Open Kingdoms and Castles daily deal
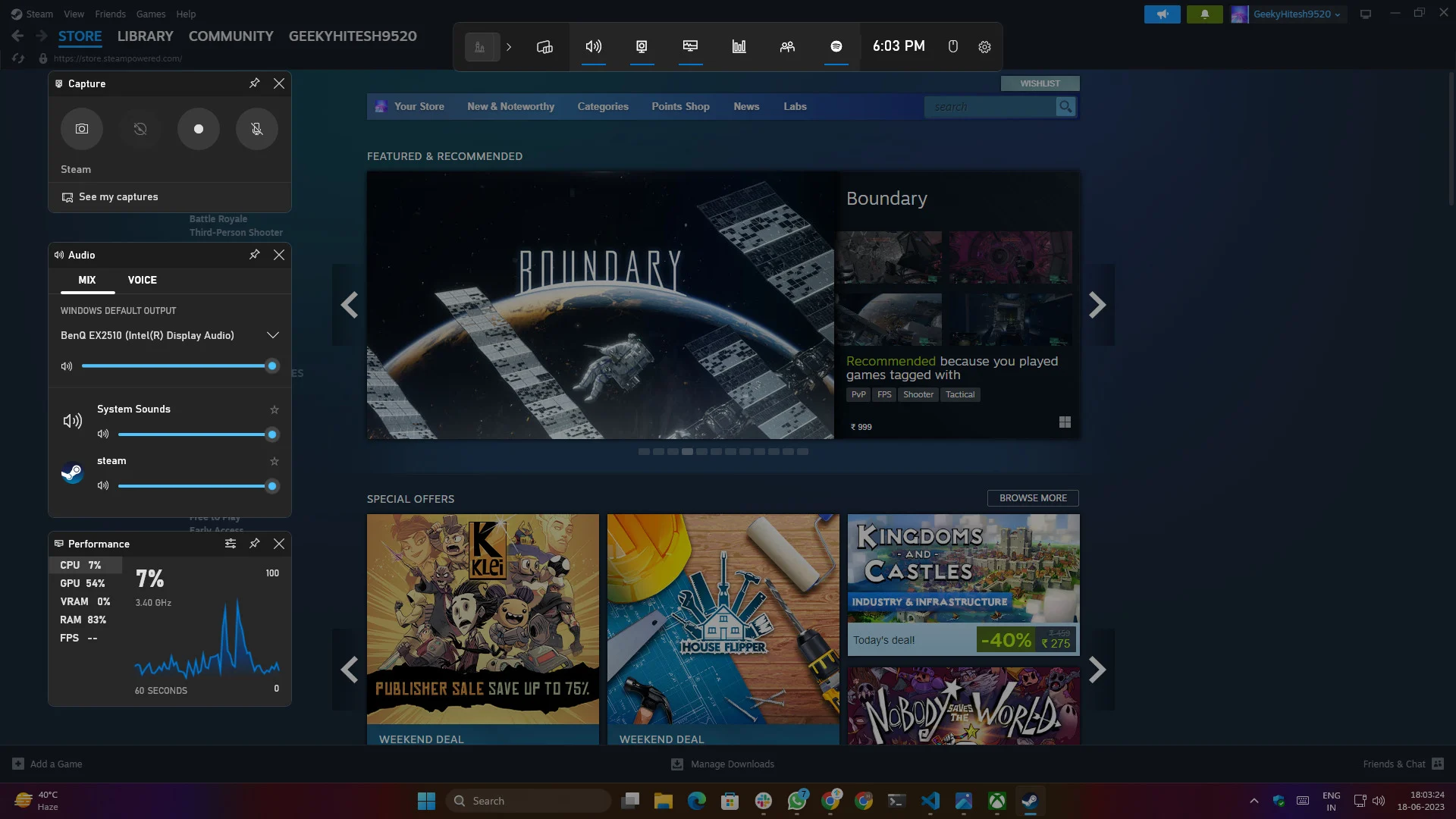 tap(964, 585)
